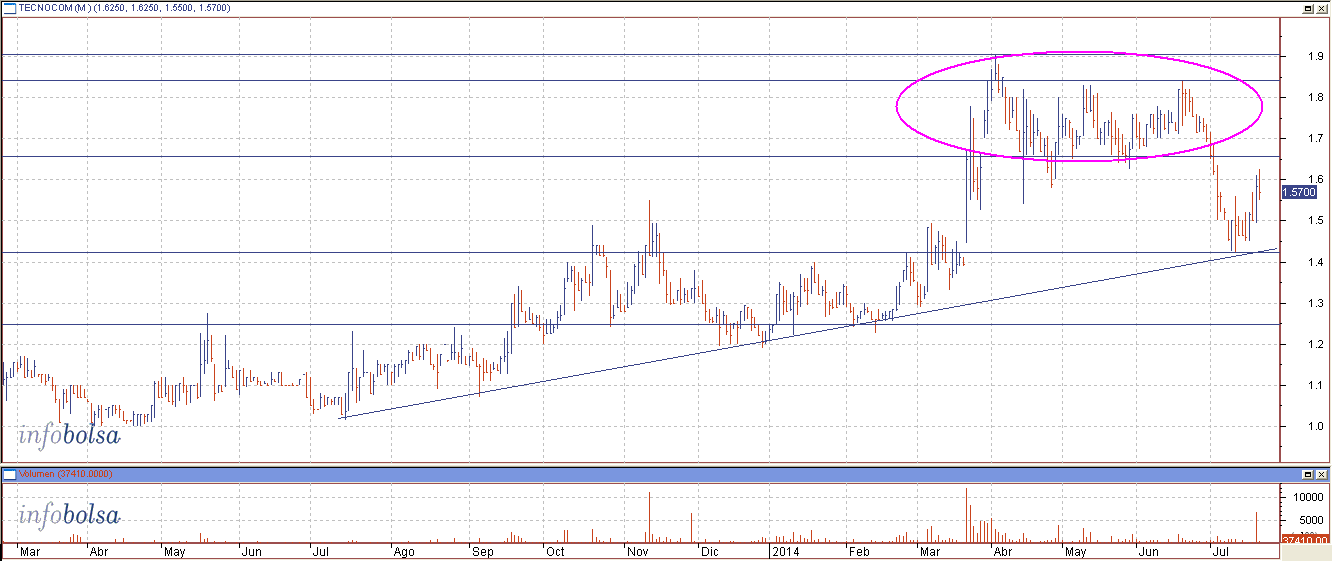The width and height of the screenshot is (1332, 561).
Task: Click the Volumen (37410.0000) title bar
Action: [x=665, y=474]
